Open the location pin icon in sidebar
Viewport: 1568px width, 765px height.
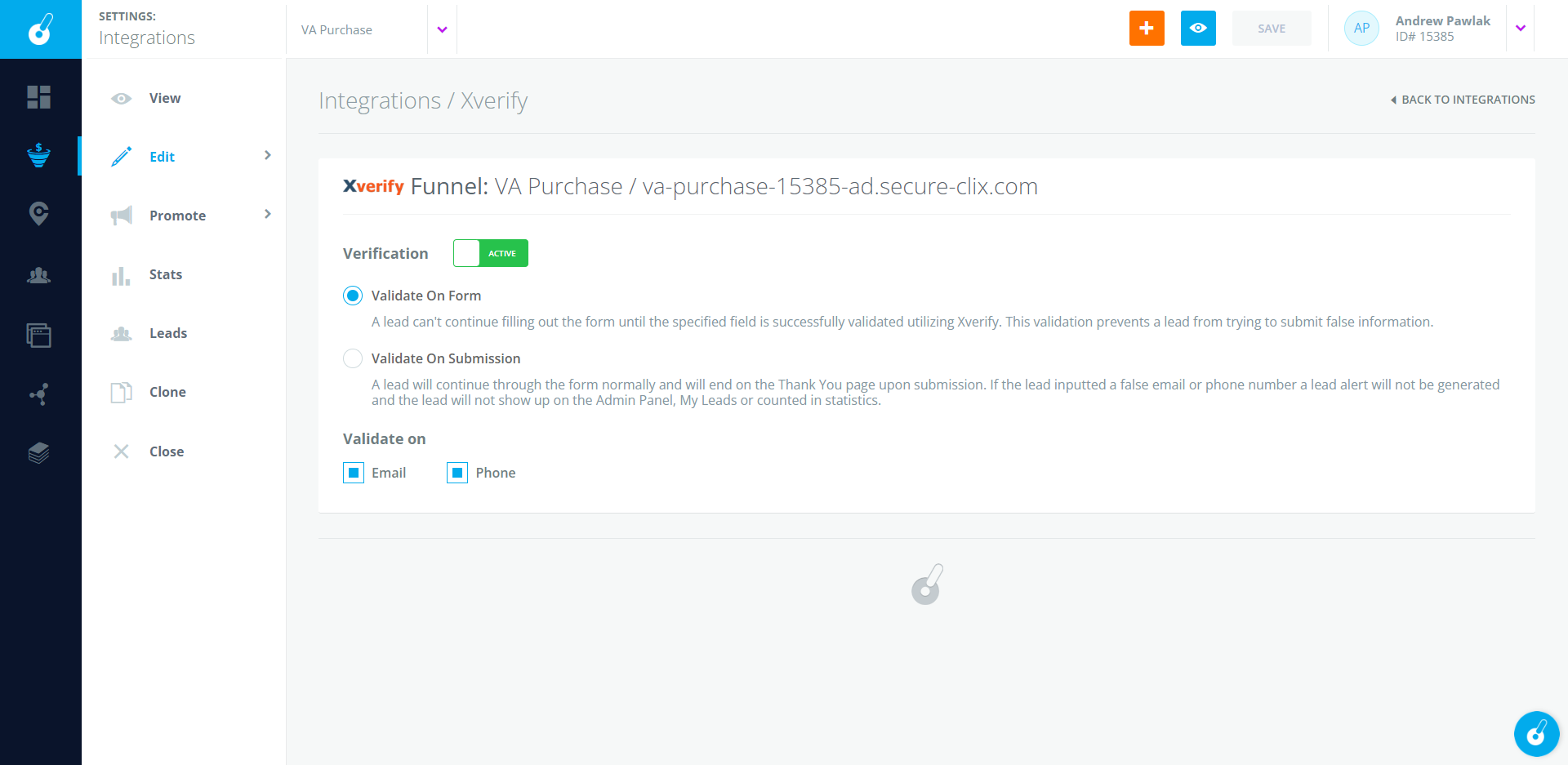click(38, 214)
